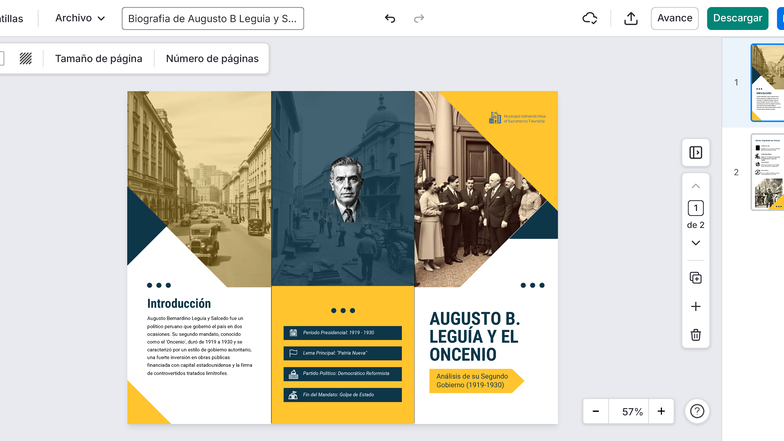Screen dimensions: 784x441
Task: Select the Análisis de su Segundo Gobierno subtitle
Action: [x=472, y=380]
